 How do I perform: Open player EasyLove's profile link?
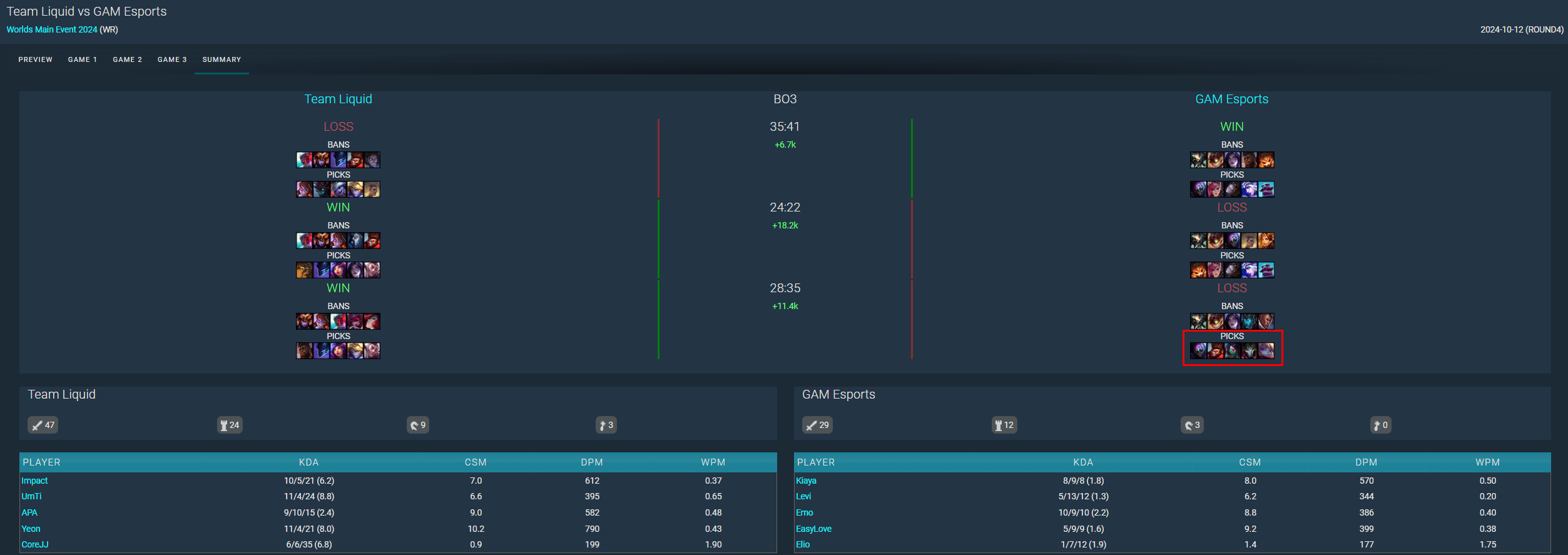point(813,529)
